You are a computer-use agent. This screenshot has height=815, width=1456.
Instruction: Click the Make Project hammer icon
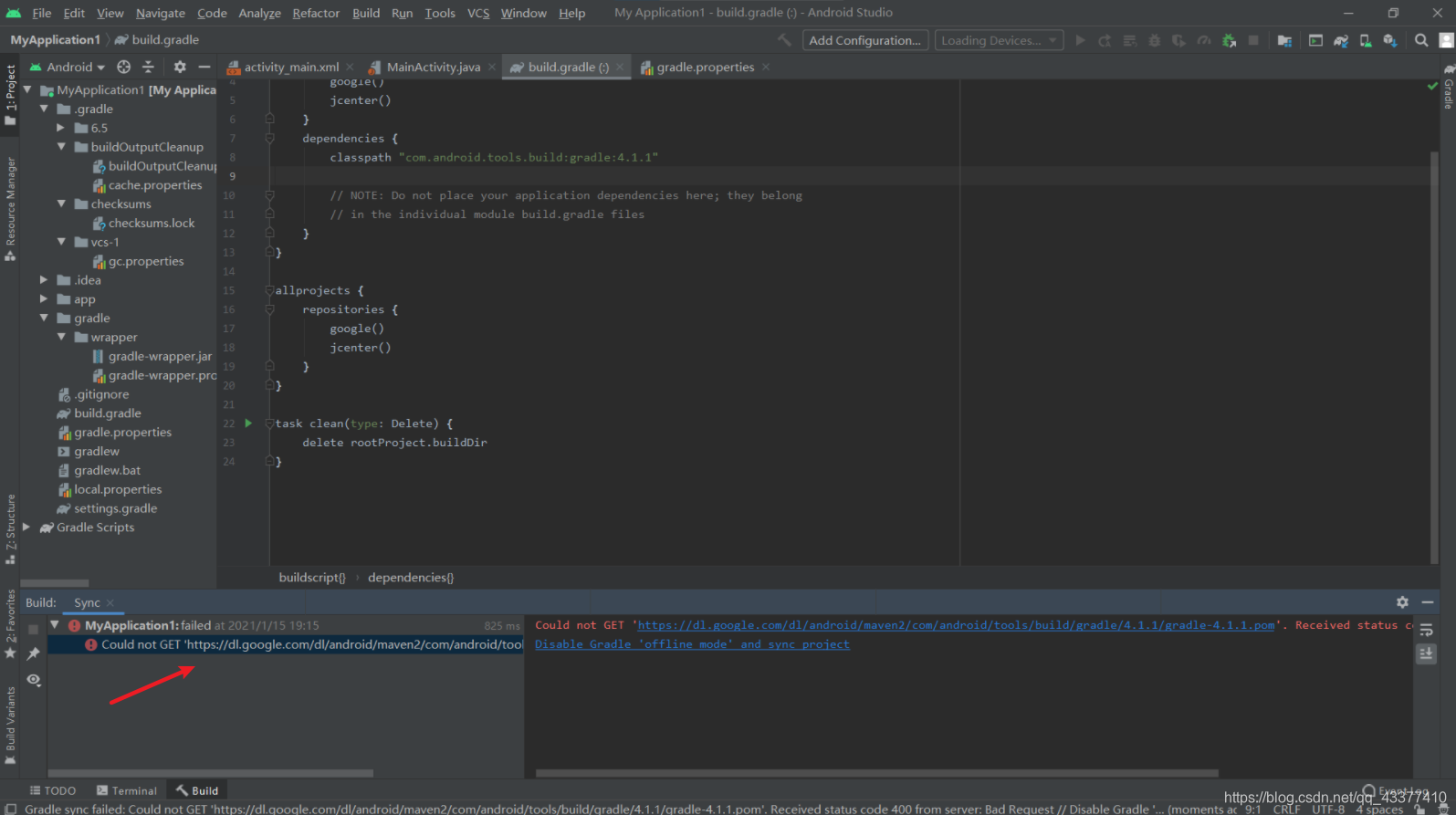[784, 40]
